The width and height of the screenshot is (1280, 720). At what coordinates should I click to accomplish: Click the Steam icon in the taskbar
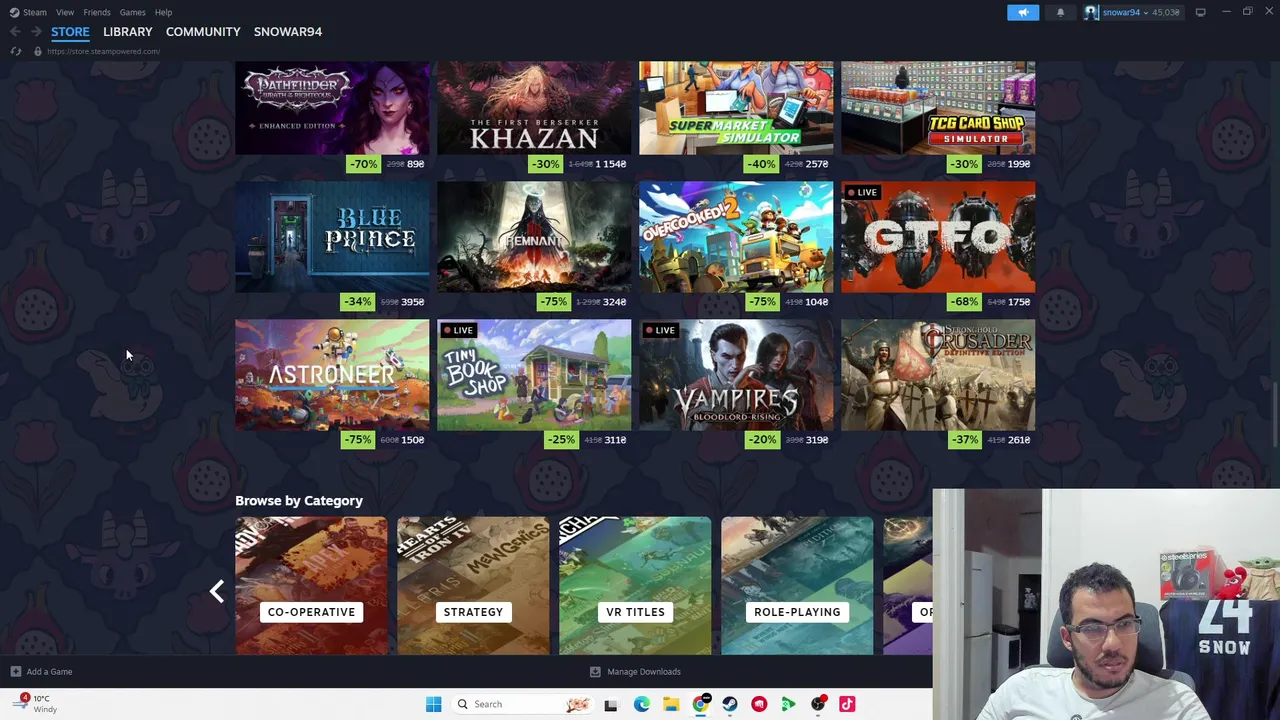tap(729, 704)
